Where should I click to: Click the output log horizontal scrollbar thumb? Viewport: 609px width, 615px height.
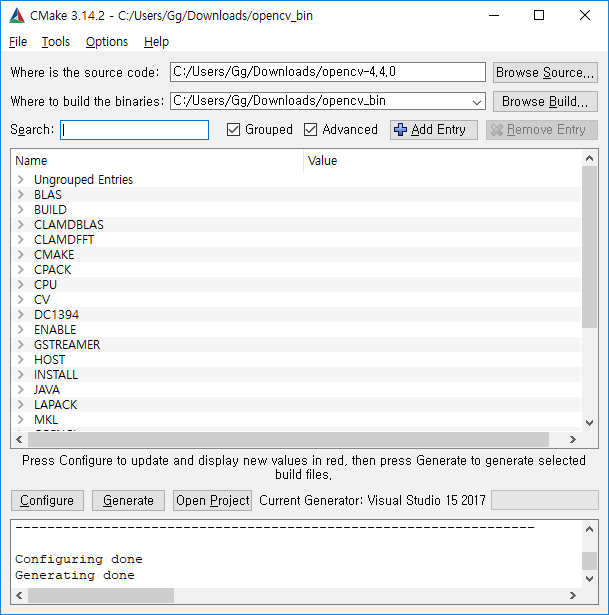(x=101, y=595)
